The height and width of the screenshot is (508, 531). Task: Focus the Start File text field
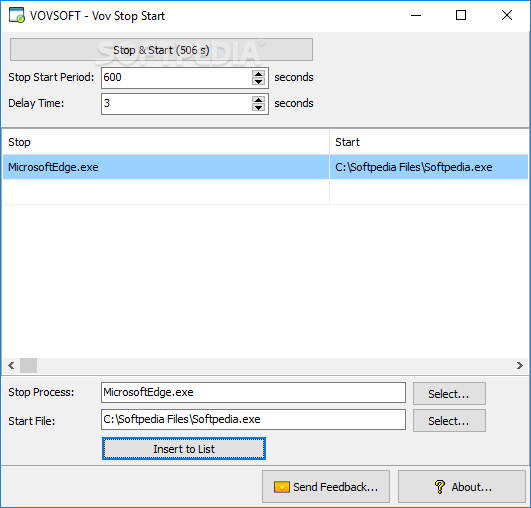click(x=253, y=420)
